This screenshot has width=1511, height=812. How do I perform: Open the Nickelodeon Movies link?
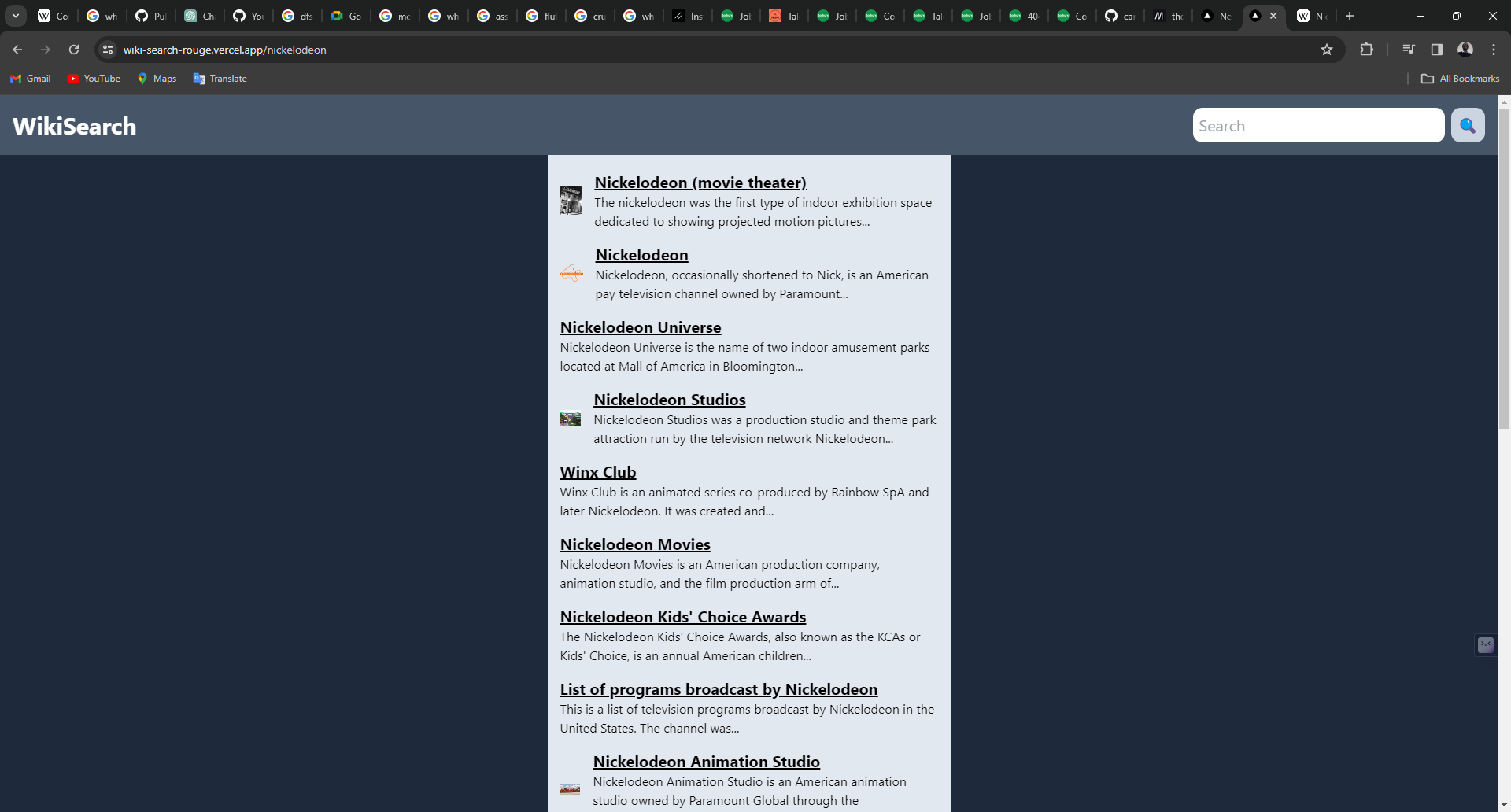635,544
